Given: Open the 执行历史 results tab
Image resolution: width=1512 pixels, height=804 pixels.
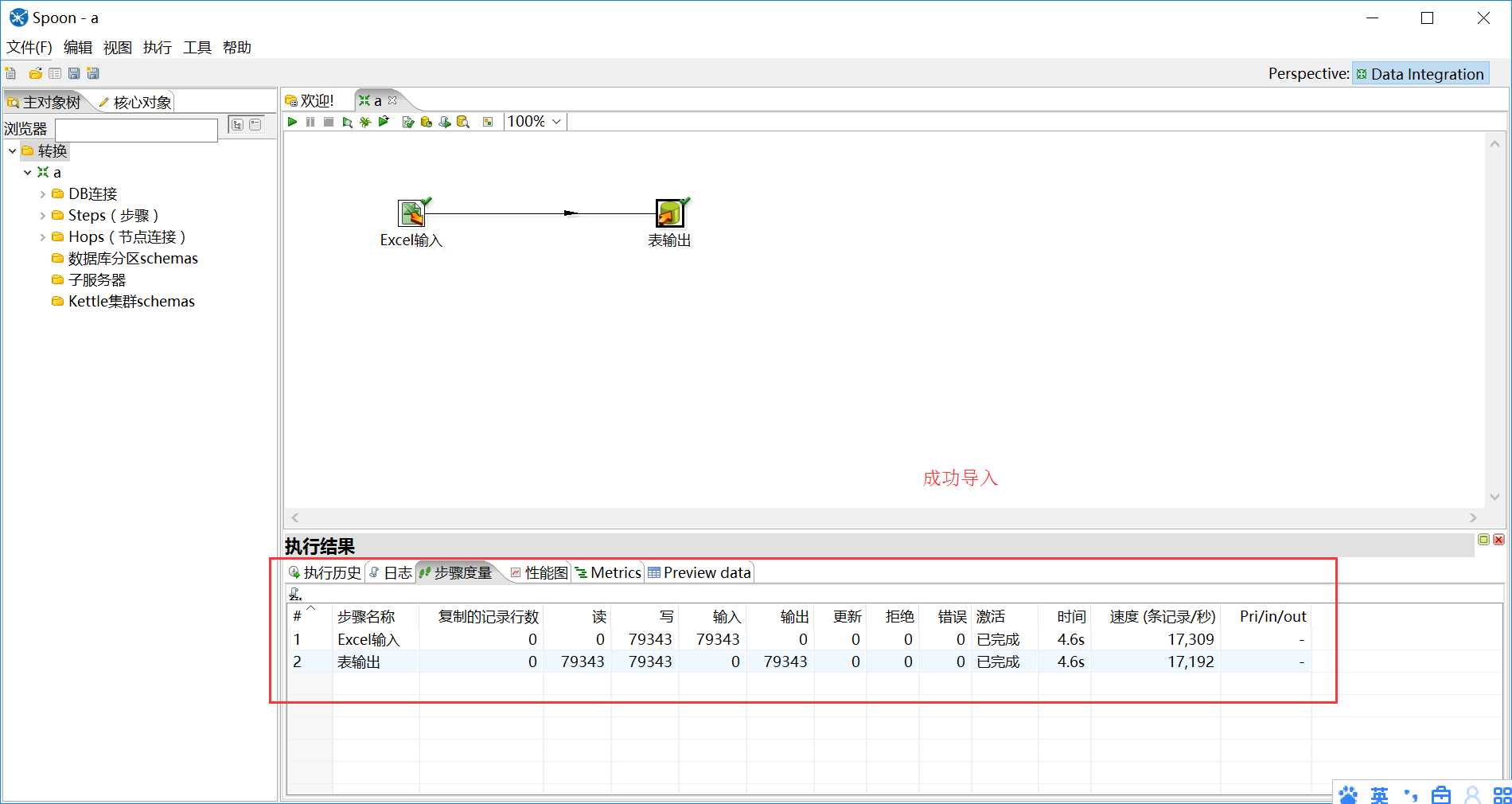Looking at the screenshot, I should (325, 572).
